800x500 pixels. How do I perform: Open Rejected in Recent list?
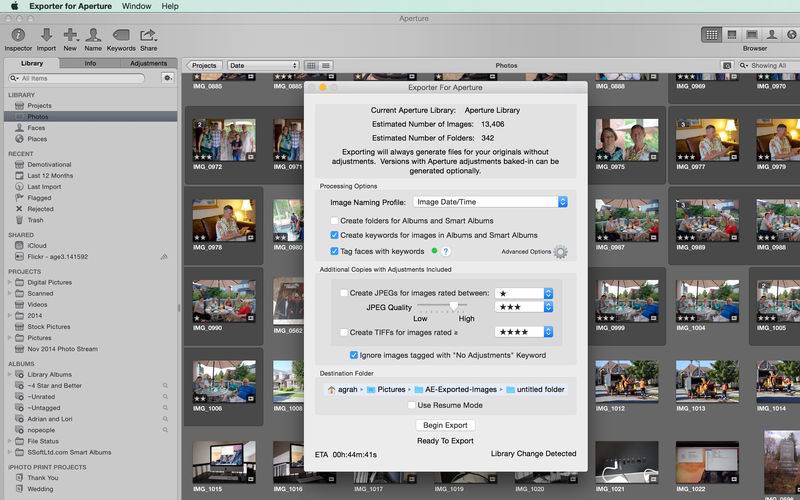tap(40, 209)
